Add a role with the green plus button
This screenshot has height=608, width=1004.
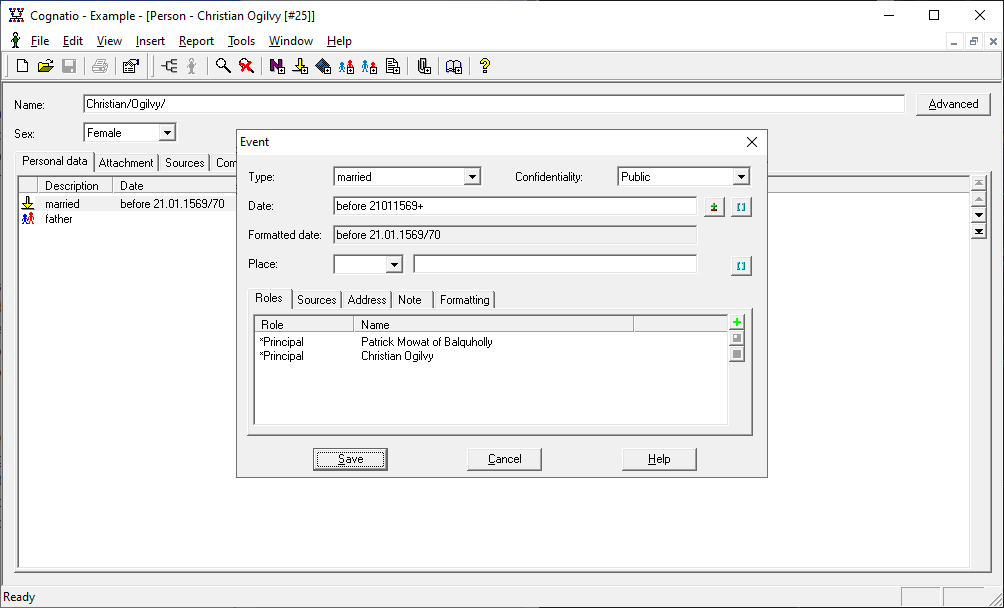point(737,322)
